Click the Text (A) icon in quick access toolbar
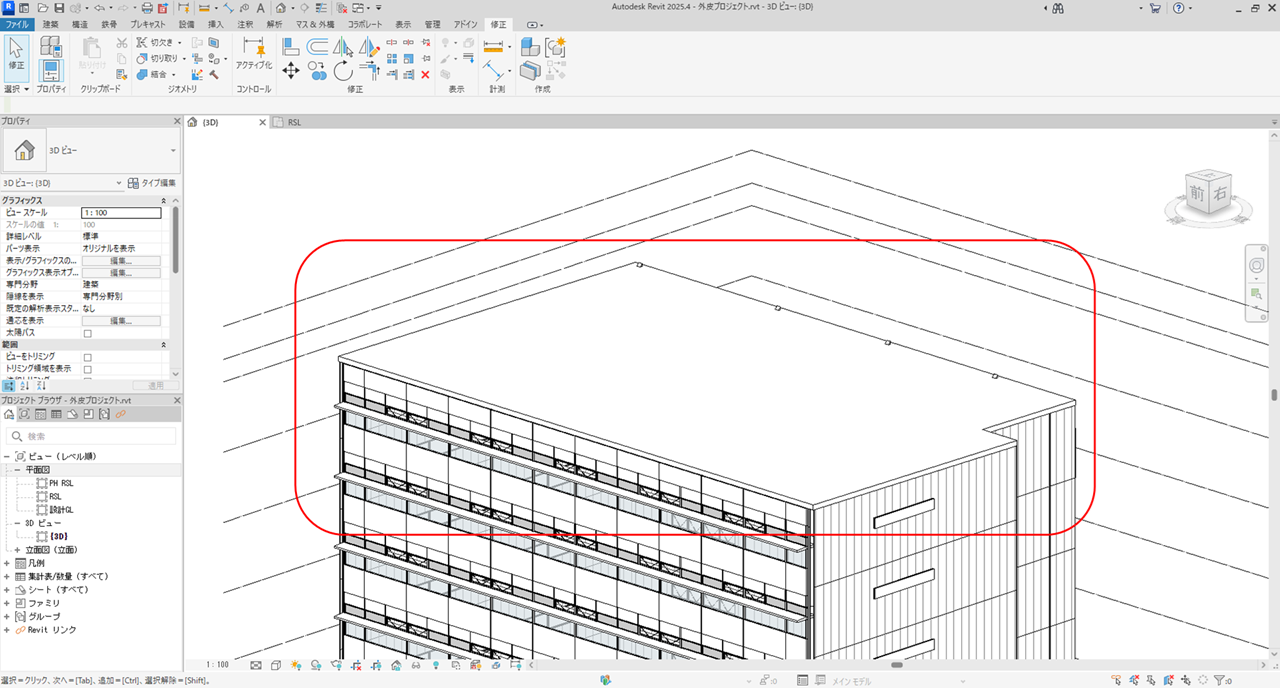 260,8
